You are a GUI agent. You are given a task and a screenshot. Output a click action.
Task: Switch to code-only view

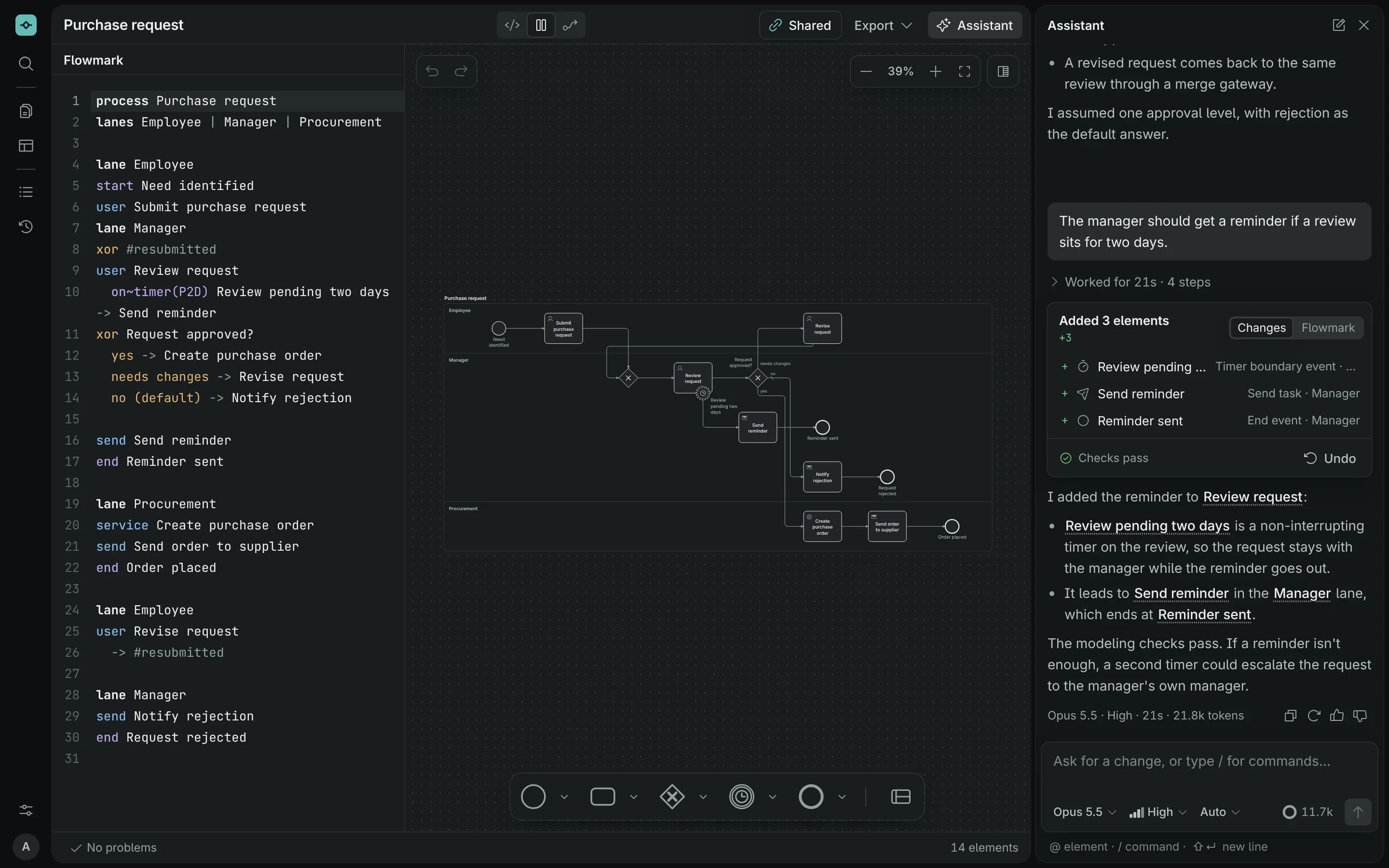(x=512, y=25)
